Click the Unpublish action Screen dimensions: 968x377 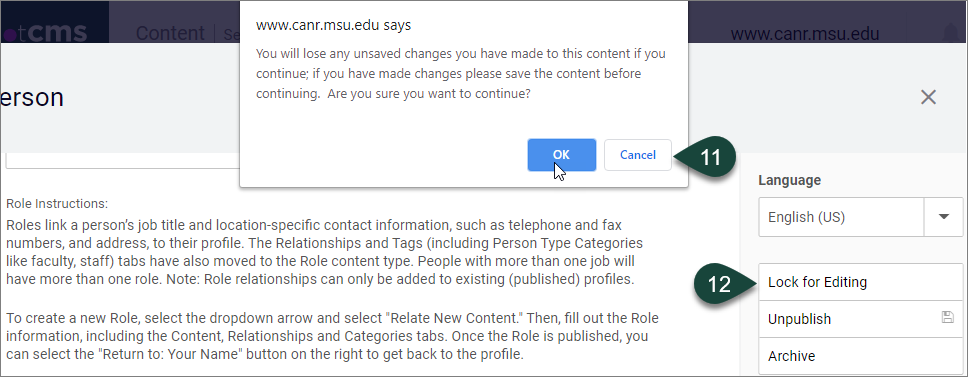861,319
